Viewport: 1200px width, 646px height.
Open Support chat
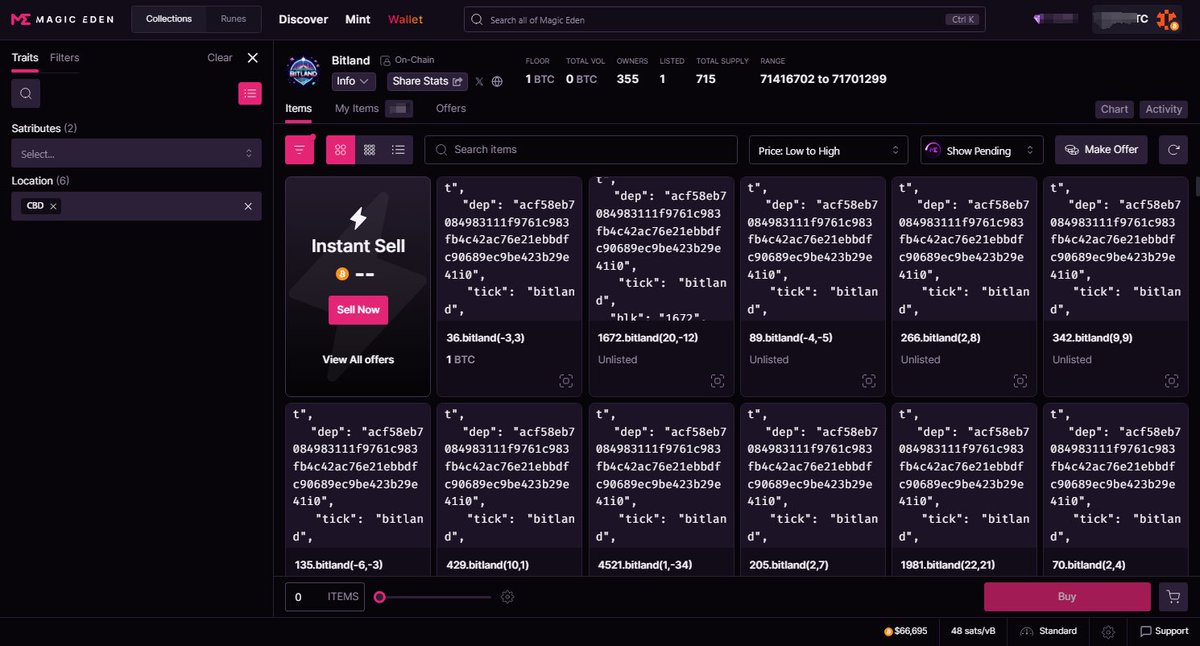point(1164,632)
